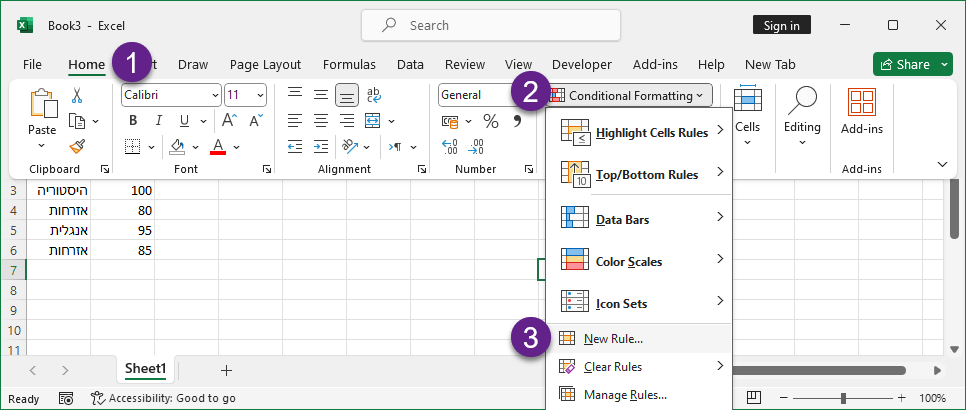Click the Accessibility status bar icon
The image size is (966, 410).
99,398
